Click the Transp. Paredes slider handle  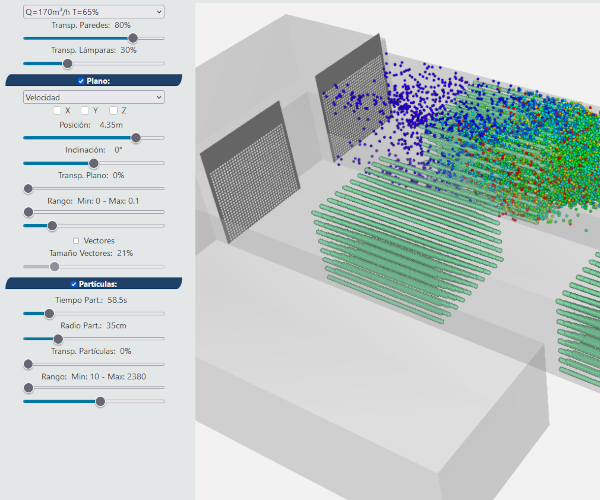[x=133, y=38]
